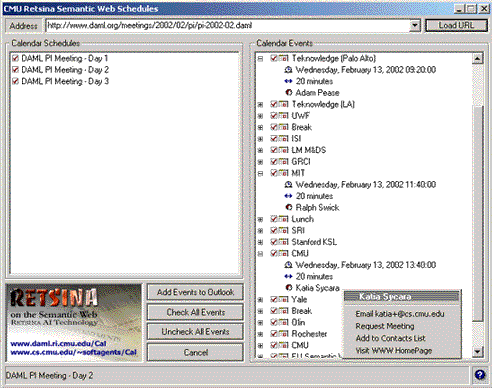Click the Add Events to Outlook button
Screen dimensions: 492x388
tap(195, 292)
